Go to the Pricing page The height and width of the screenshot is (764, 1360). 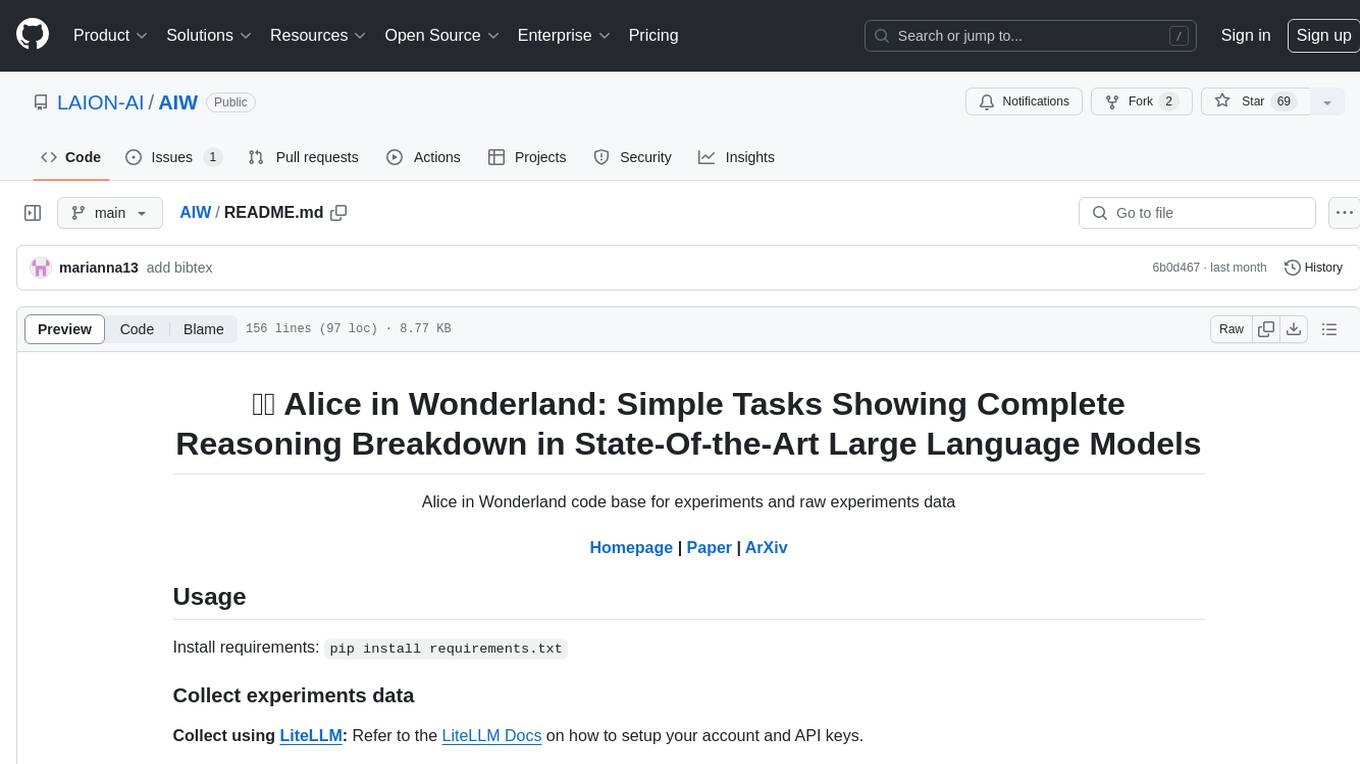[653, 35]
